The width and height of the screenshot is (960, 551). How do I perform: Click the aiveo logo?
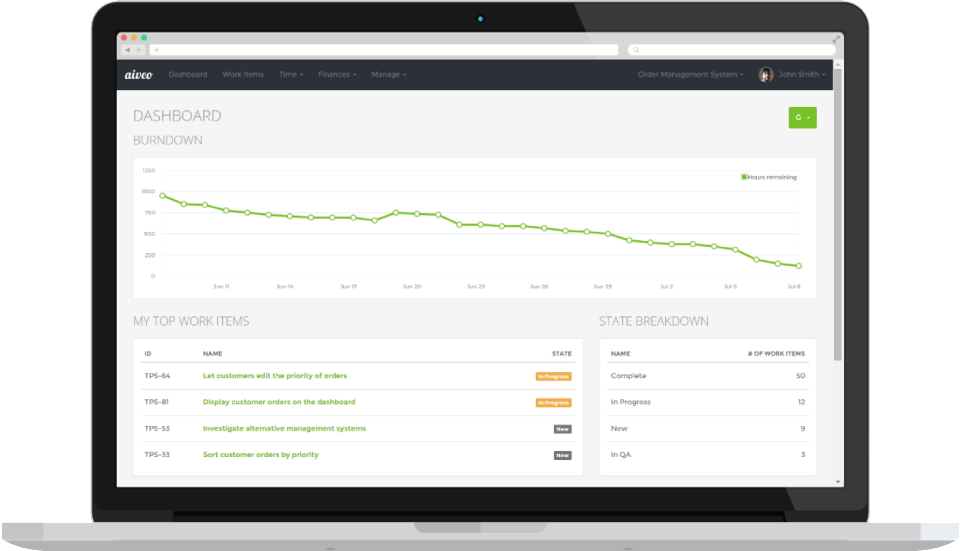click(138, 75)
